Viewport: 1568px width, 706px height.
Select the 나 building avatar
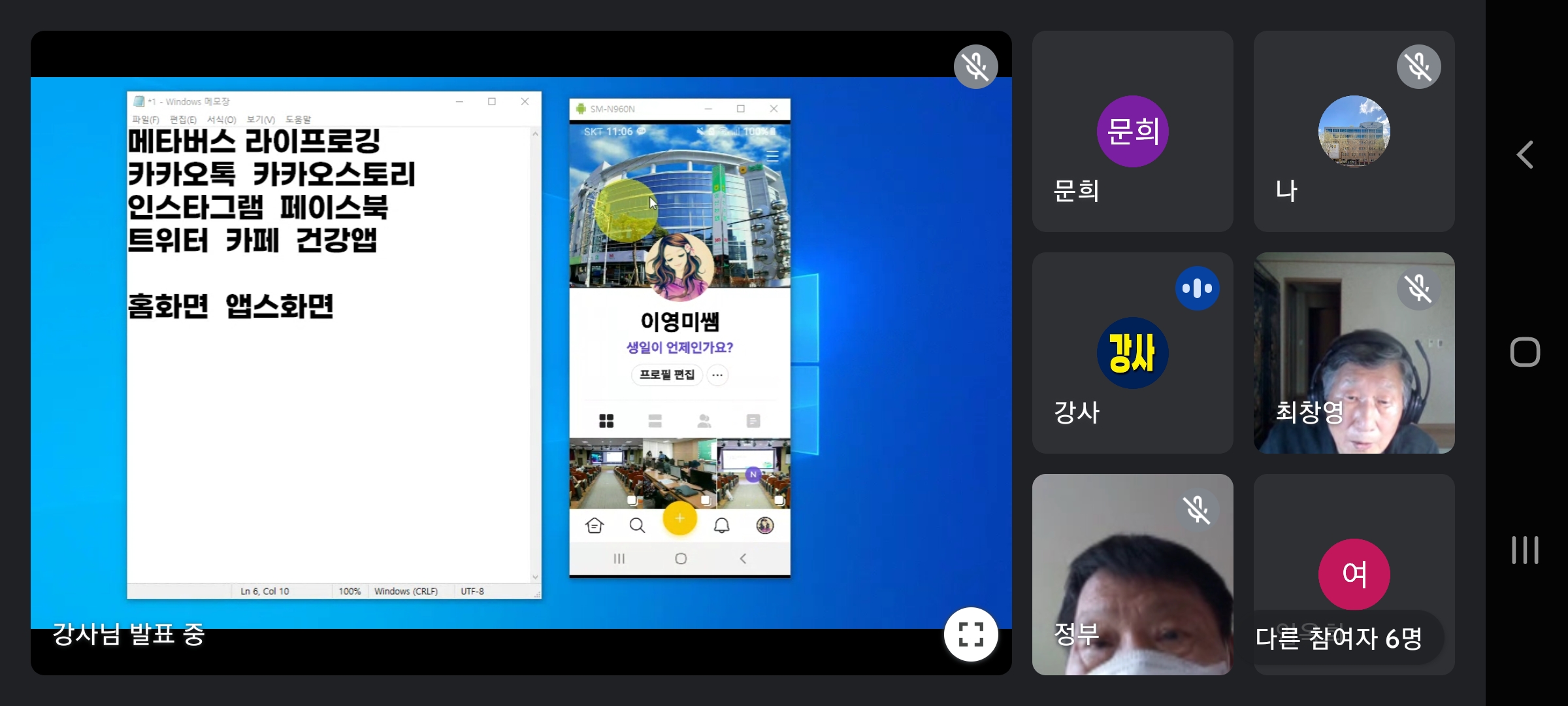pyautogui.click(x=1354, y=131)
